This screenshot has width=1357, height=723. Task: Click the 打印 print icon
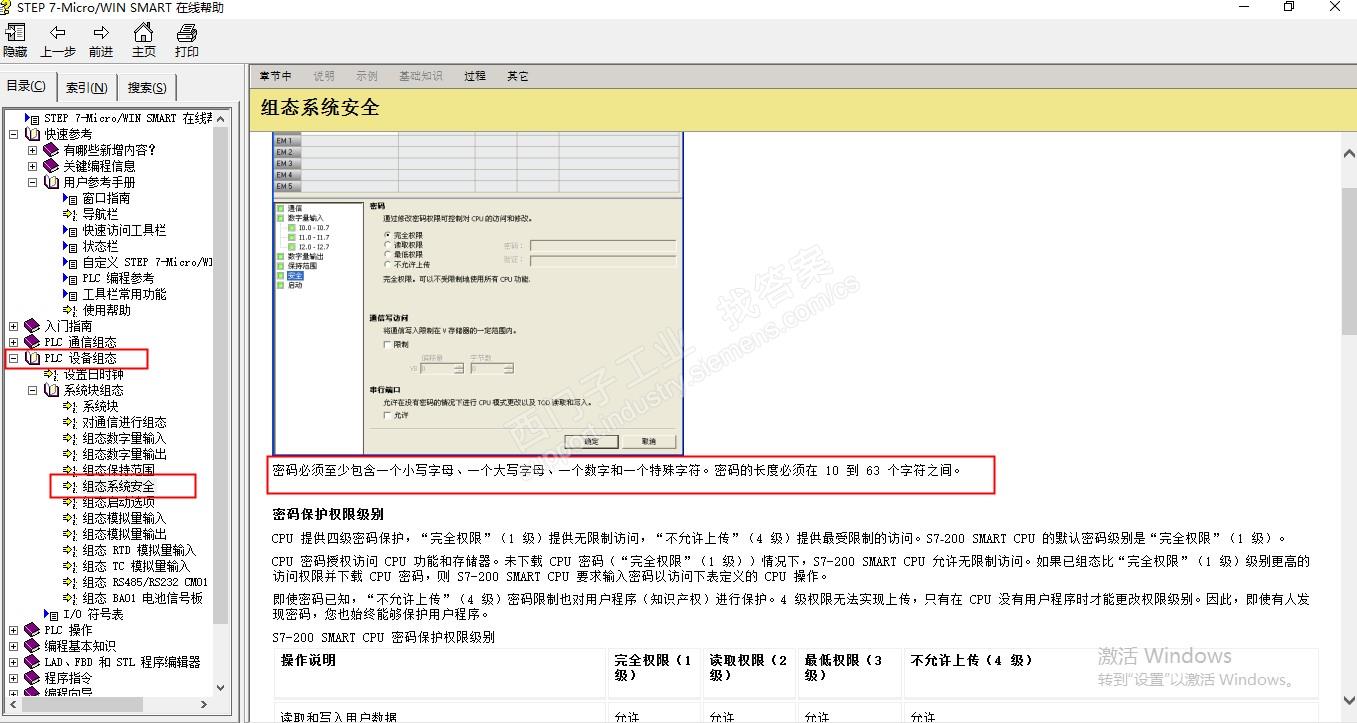point(187,33)
